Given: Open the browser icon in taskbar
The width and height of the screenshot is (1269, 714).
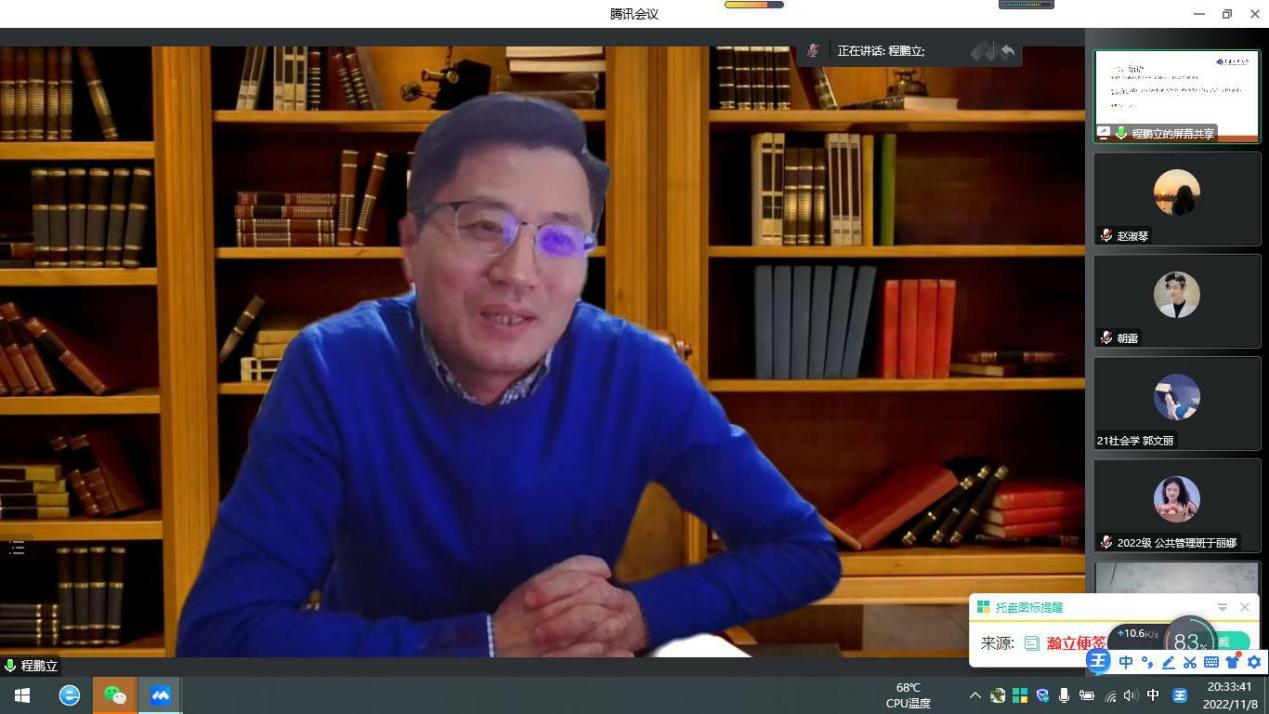Looking at the screenshot, I should point(69,695).
